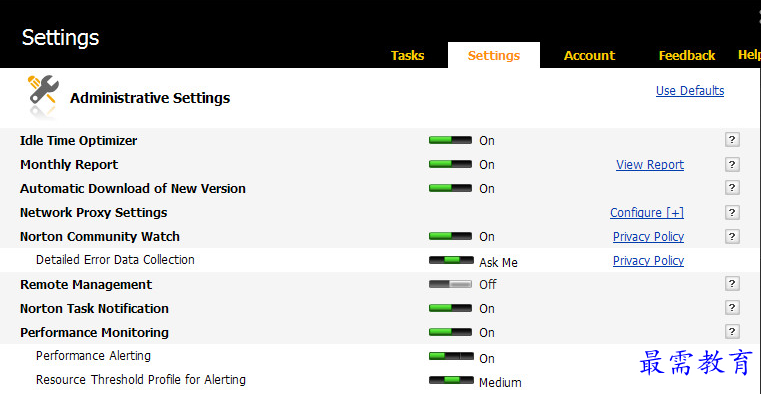
Task: Turn off Norton Task Notification switch
Action: 450,308
